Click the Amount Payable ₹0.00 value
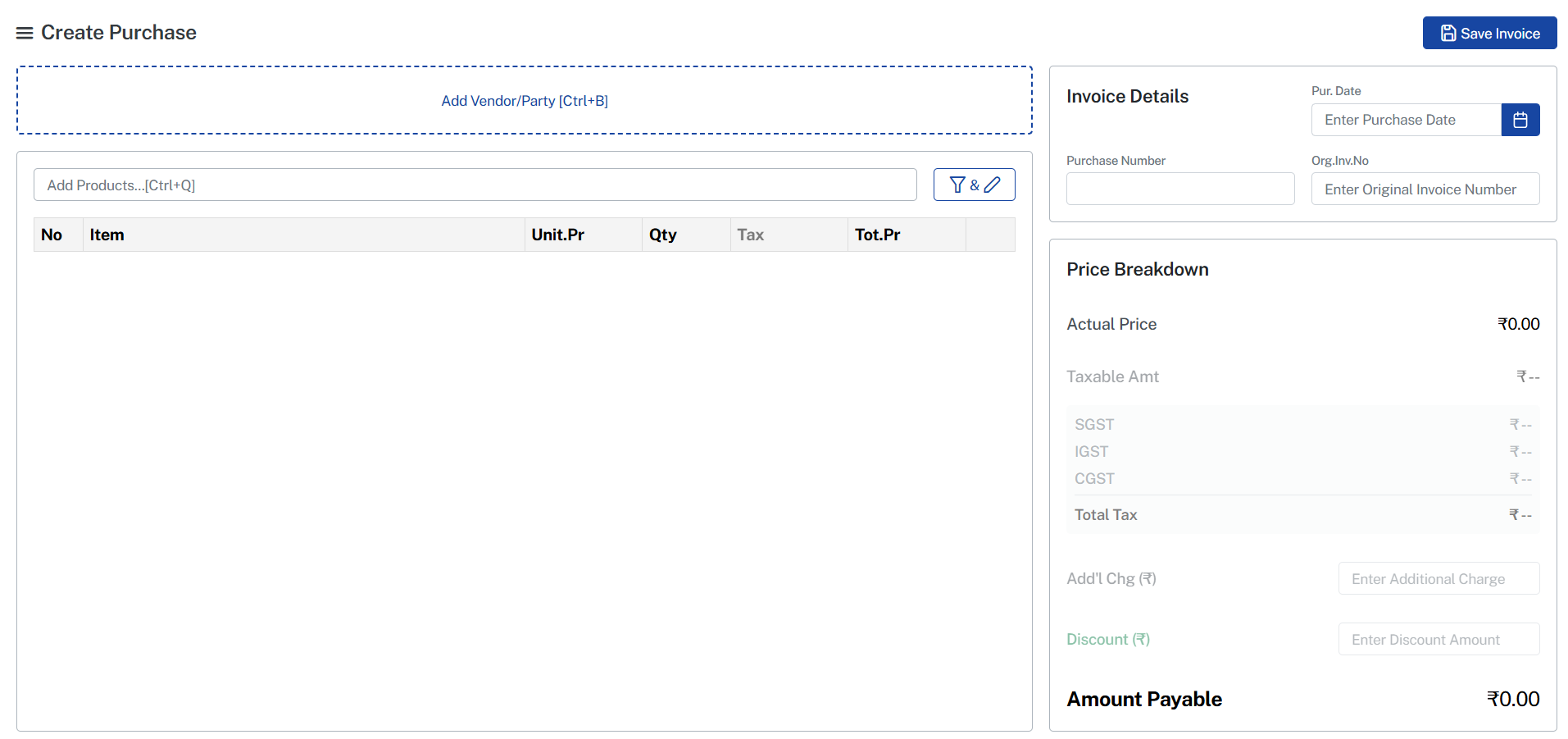The image size is (1568, 739). coord(1513,699)
